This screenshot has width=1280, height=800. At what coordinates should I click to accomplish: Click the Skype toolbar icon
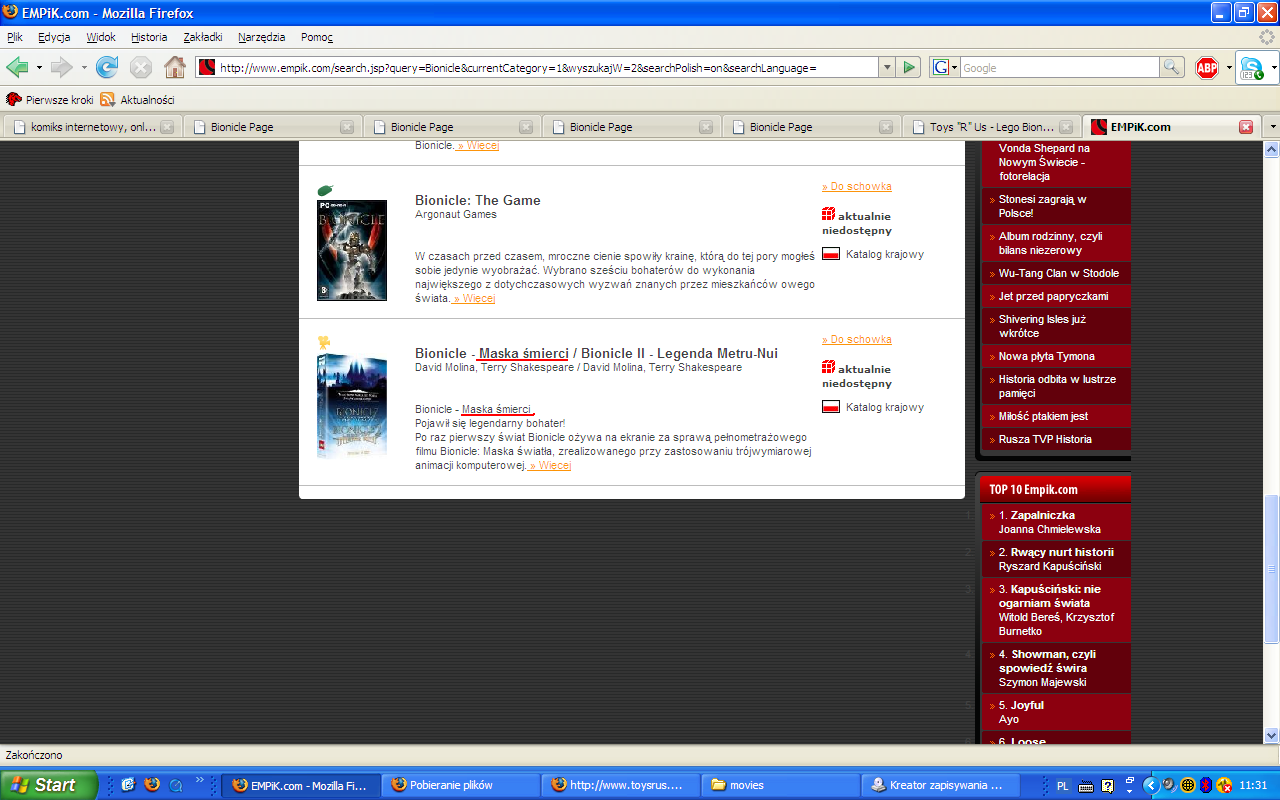coord(1250,67)
